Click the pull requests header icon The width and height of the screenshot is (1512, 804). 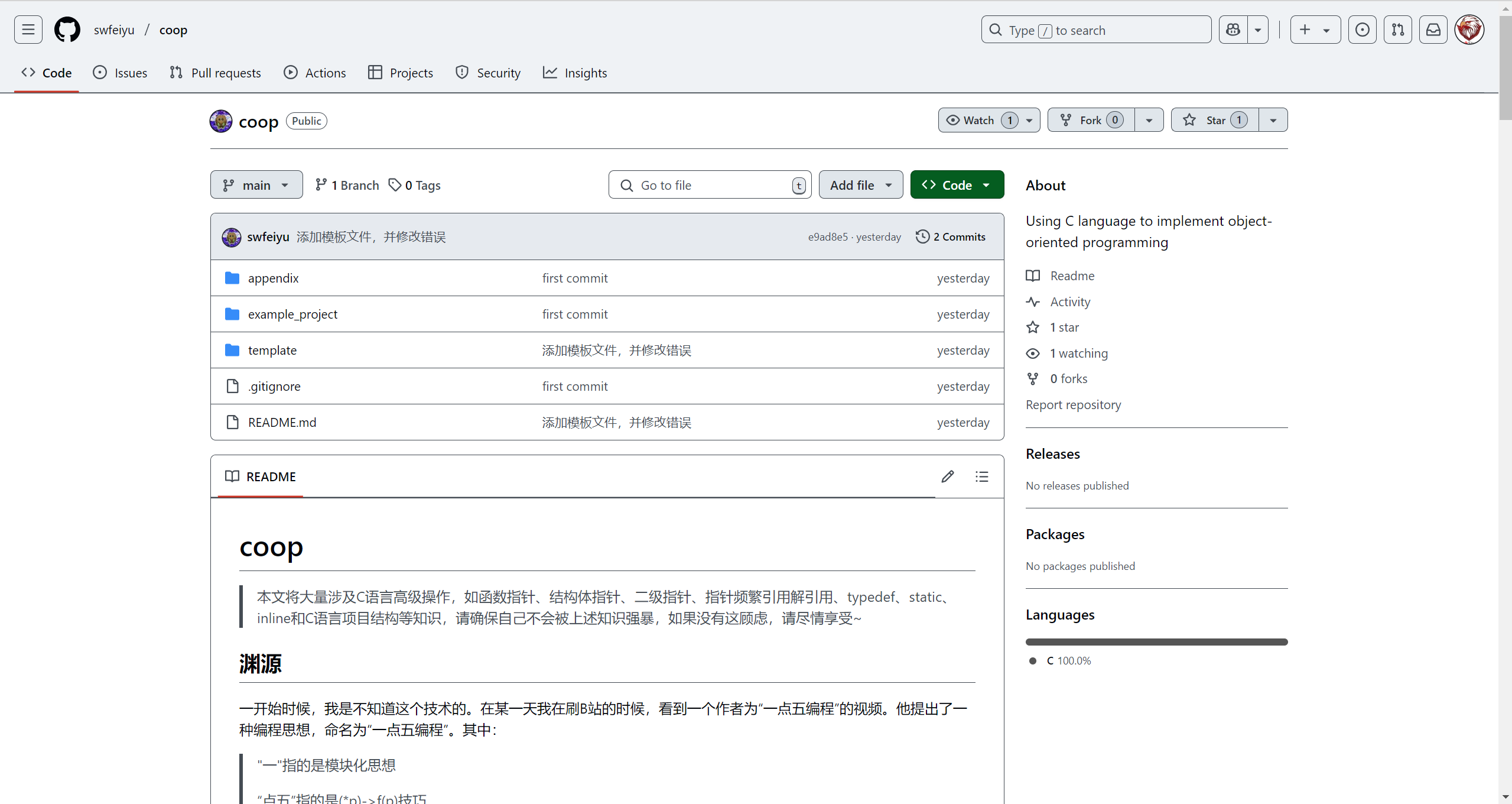pyautogui.click(x=1397, y=30)
